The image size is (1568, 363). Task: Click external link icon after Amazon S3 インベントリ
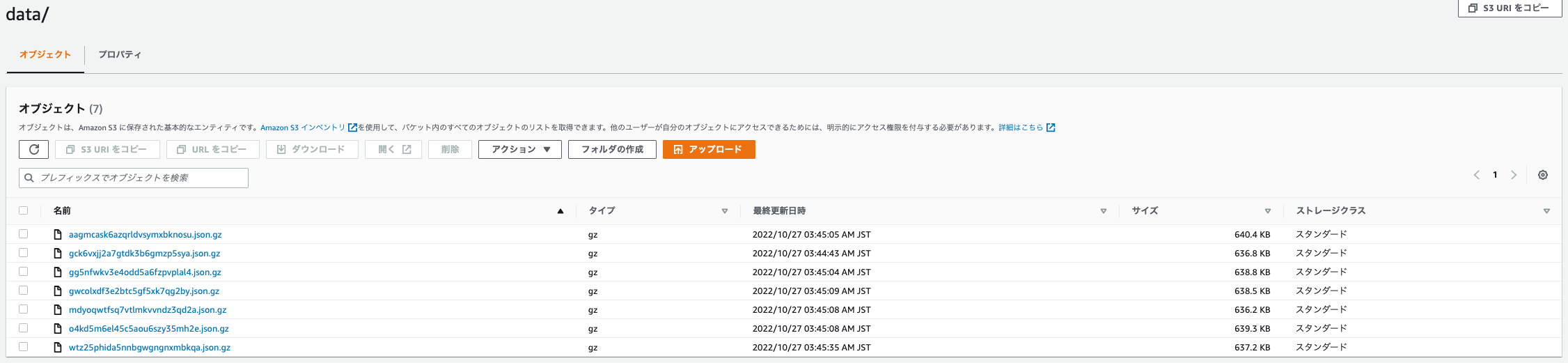click(352, 128)
